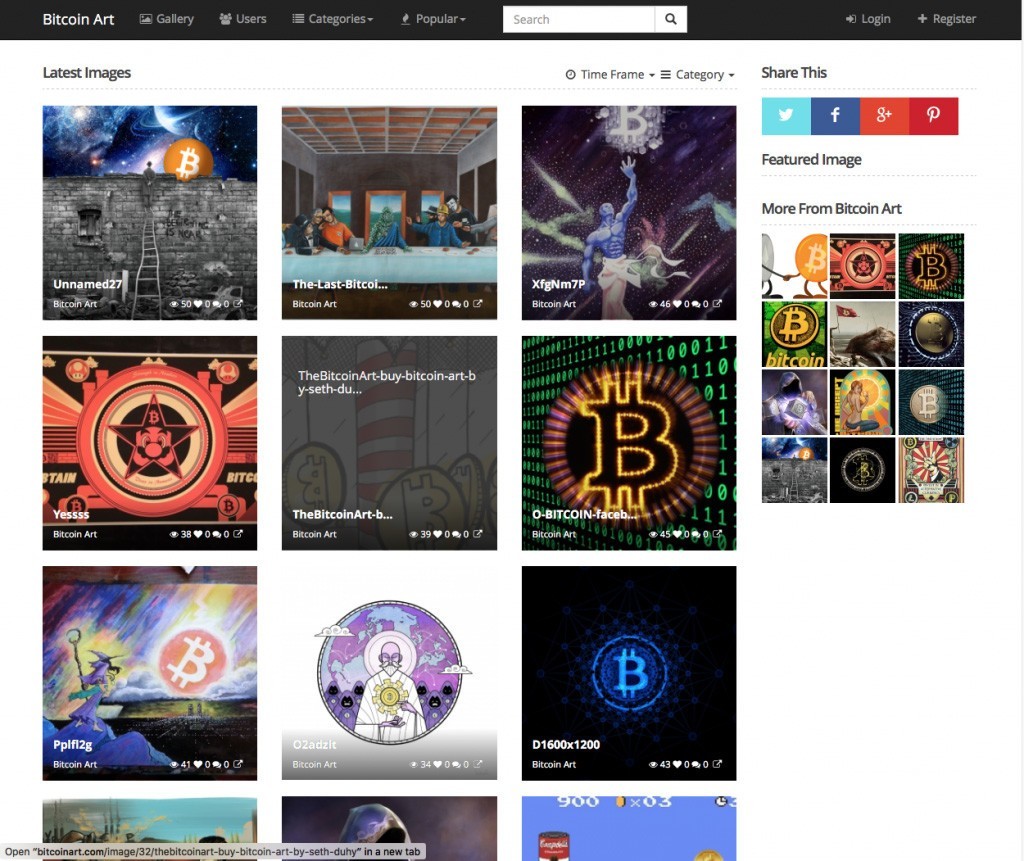Click the Register link

[x=947, y=19]
